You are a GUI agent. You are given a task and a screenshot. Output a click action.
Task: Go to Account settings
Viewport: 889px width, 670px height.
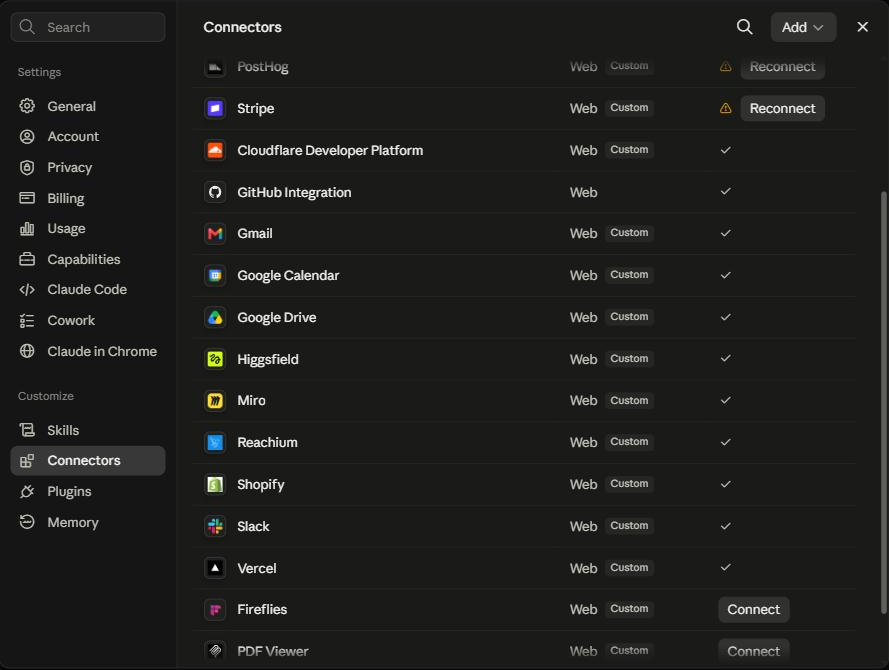tap(88, 137)
